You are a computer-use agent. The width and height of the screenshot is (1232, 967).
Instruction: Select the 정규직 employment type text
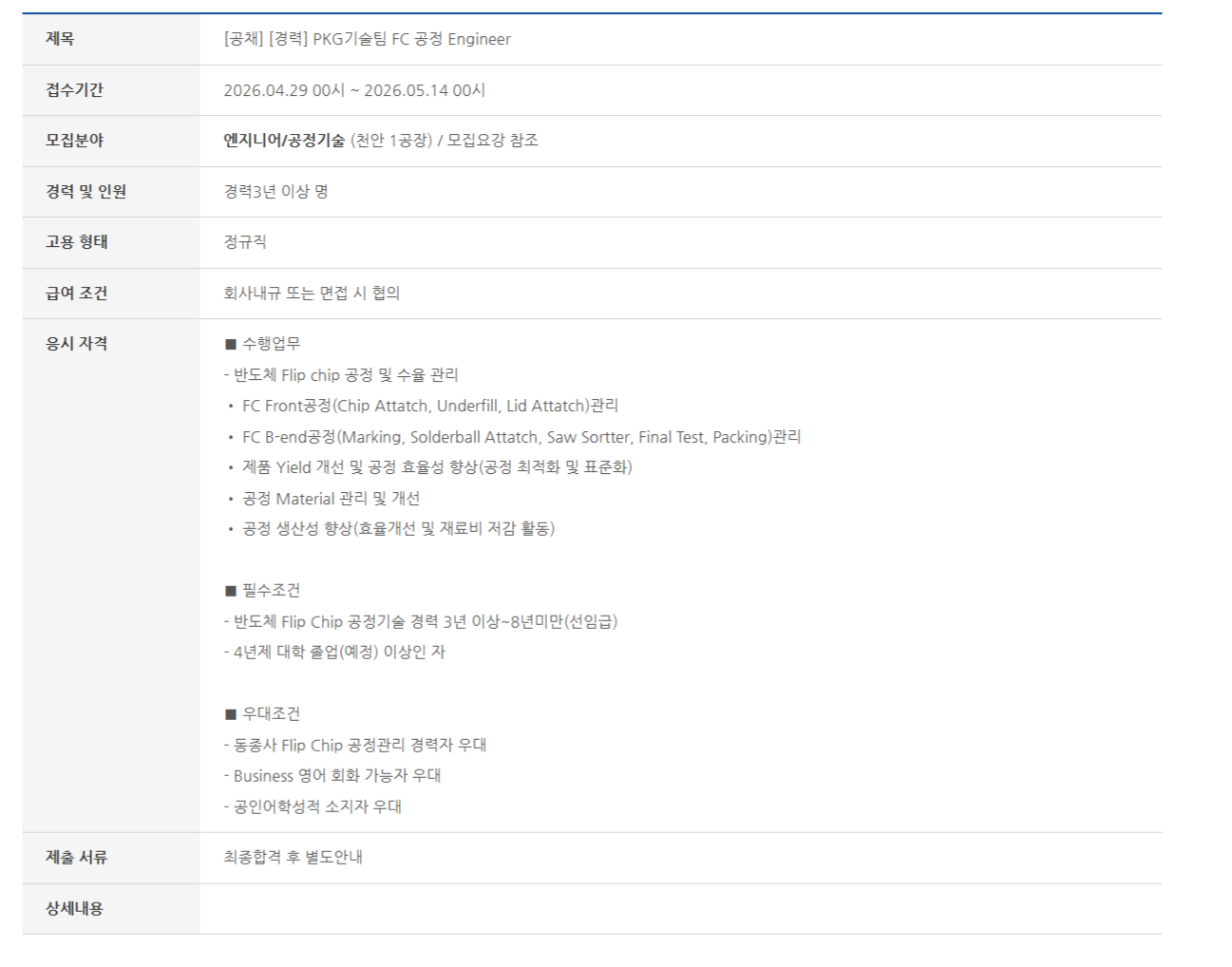(245, 242)
